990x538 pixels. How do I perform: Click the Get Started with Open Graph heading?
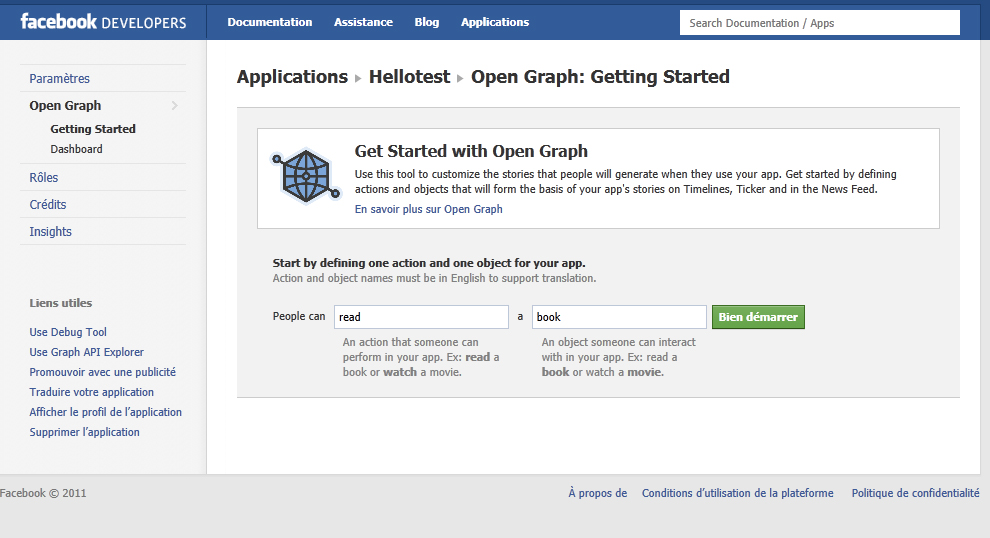coord(471,151)
